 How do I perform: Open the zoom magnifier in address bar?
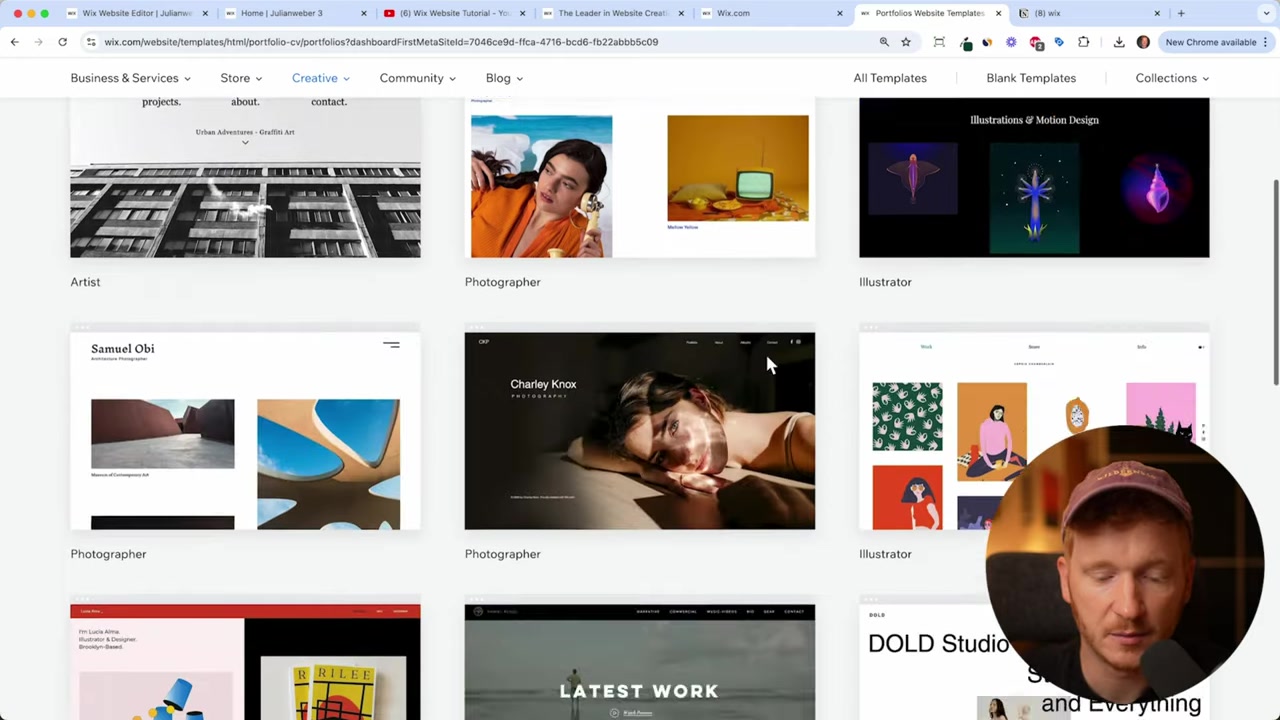click(x=884, y=42)
